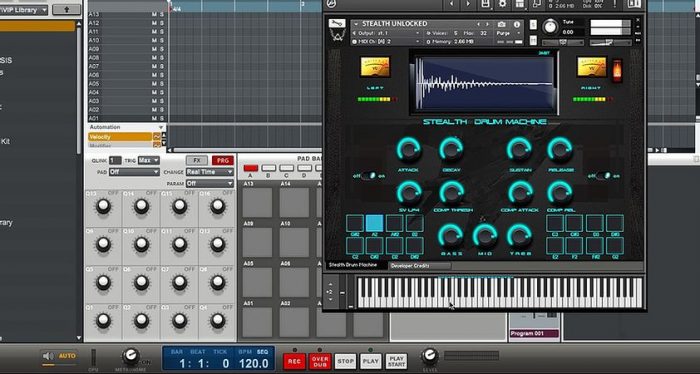Click the REC button
The width and height of the screenshot is (700, 374).
294,361
